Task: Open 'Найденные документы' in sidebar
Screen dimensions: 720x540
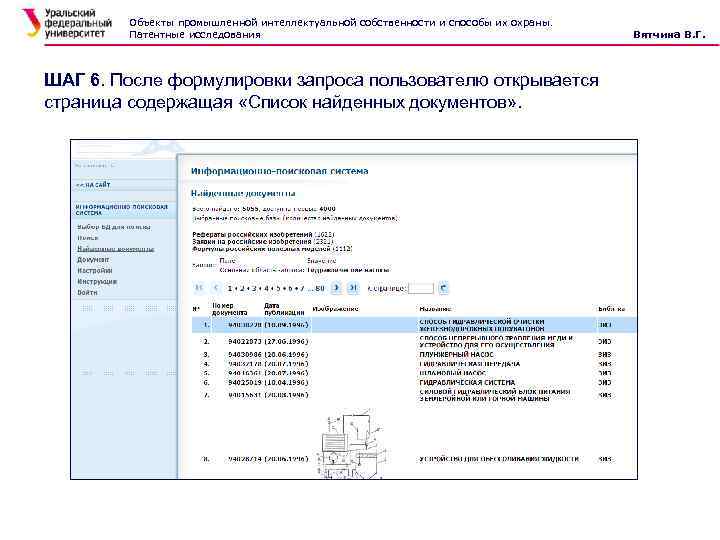Action: pos(116,249)
